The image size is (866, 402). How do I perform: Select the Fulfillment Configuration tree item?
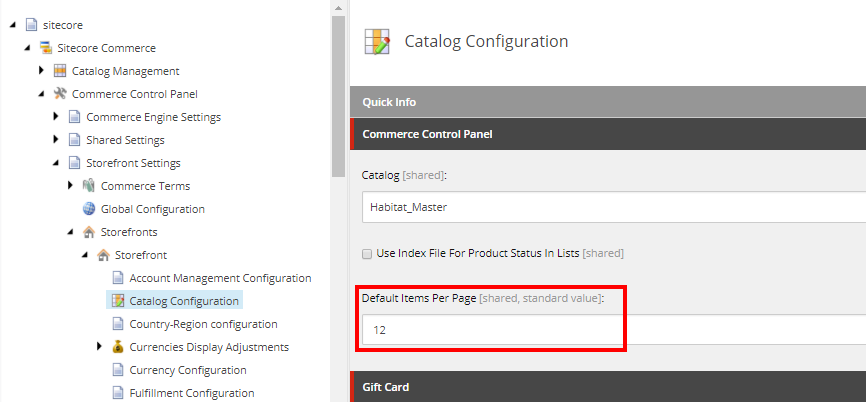coord(192,393)
